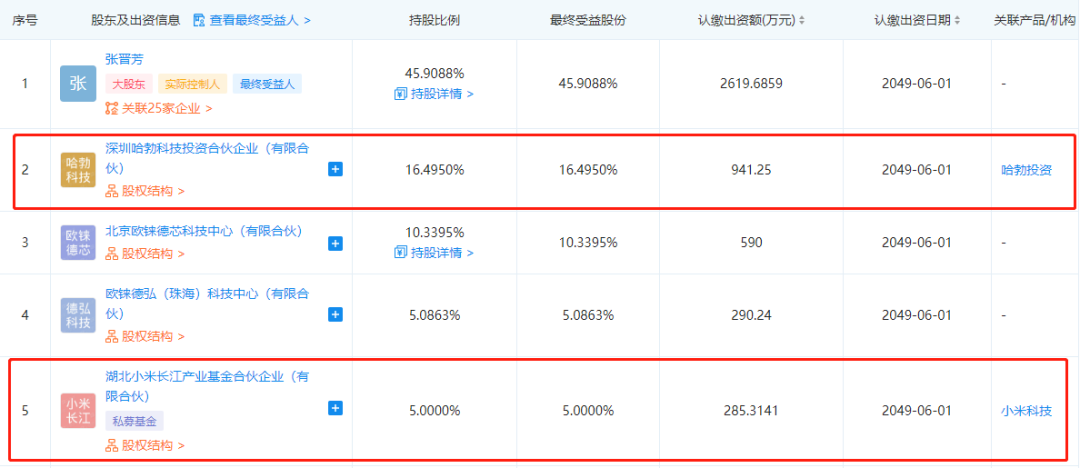Click the 股权结构 tree icon in 小米长江 row
The width and height of the screenshot is (1080, 468).
click(x=112, y=445)
